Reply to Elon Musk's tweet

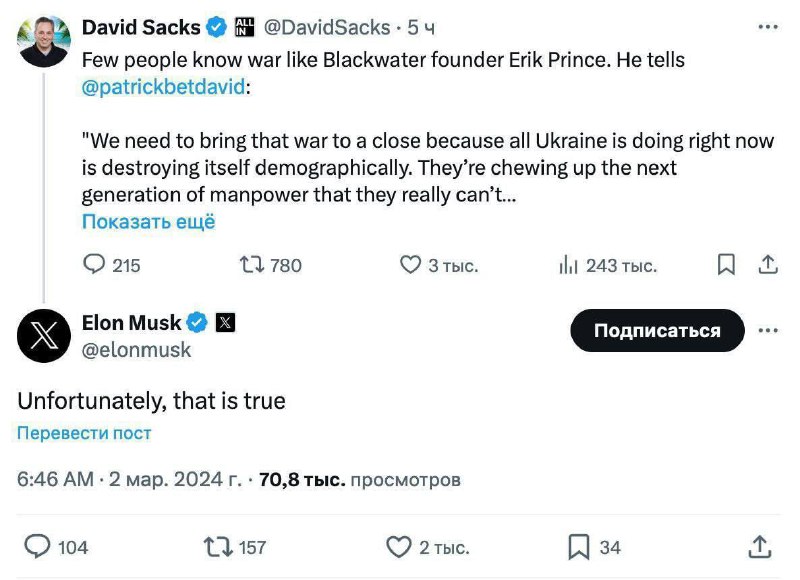39,547
